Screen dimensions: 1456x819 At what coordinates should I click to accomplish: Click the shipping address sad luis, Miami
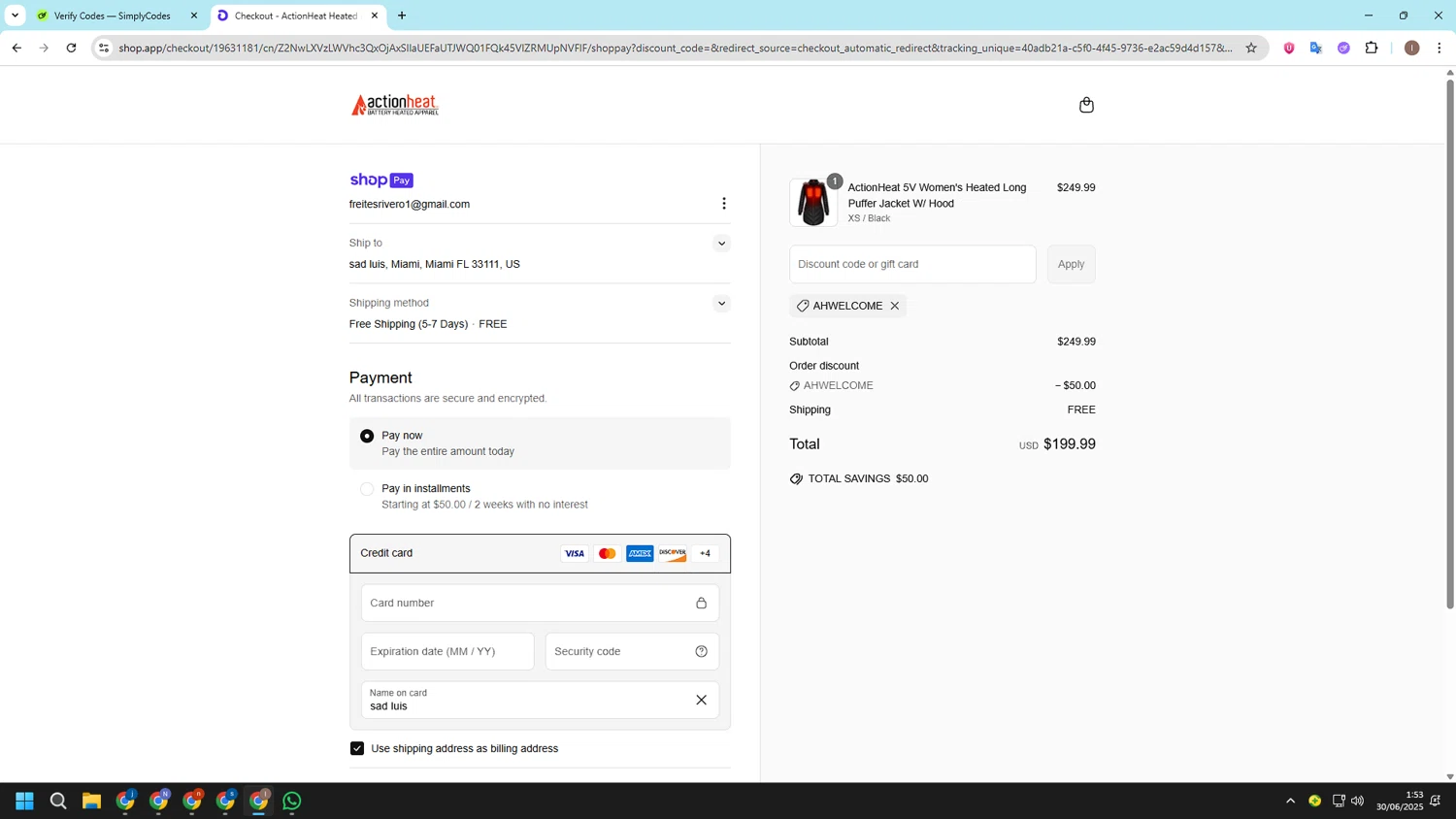(x=434, y=265)
